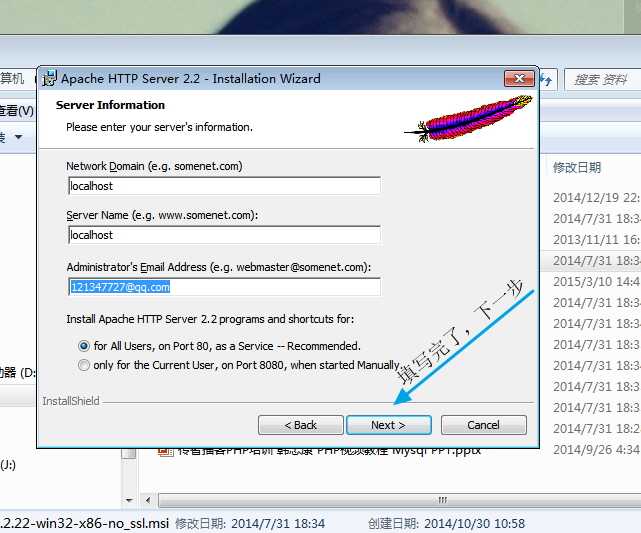Screen dimensions: 641x533
Task: Open the 查看(V) menu in Explorer
Action: [16, 111]
